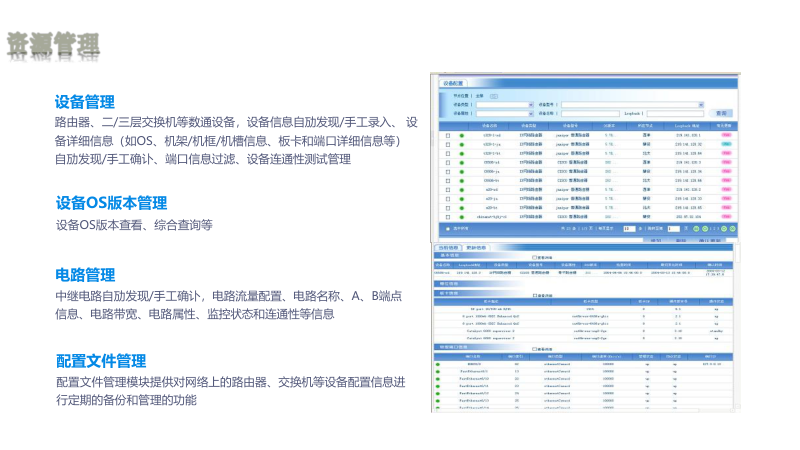Click the node picker icon beside 全部
The image size is (800, 450).
(x=494, y=96)
